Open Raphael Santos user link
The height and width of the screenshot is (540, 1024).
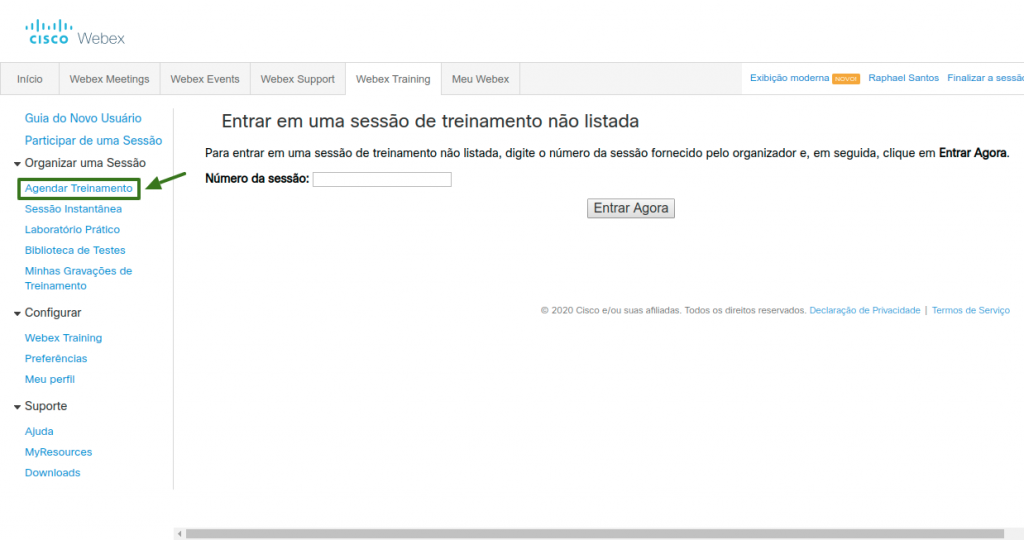[903, 78]
